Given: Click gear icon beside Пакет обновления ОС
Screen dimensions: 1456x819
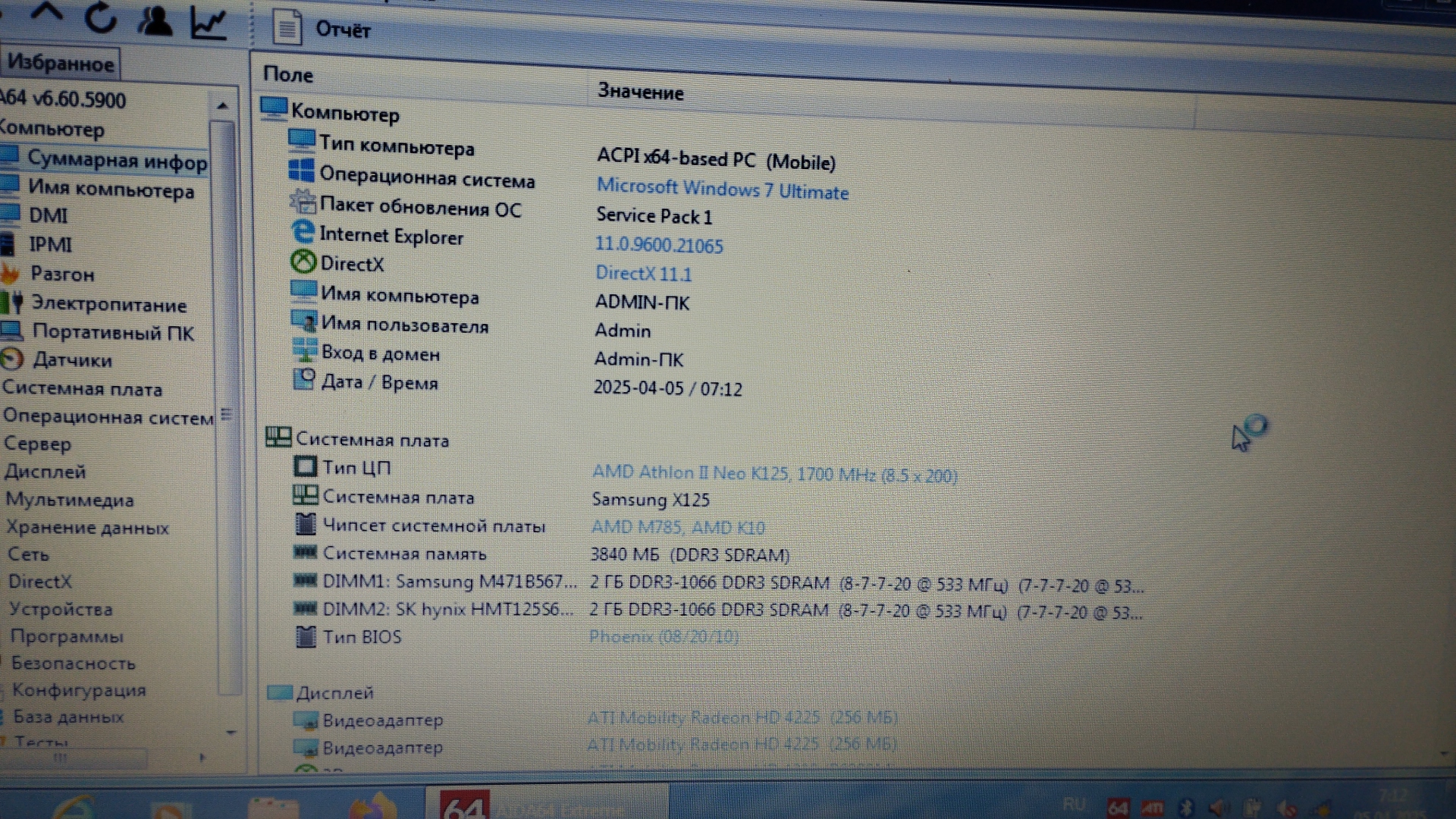Looking at the screenshot, I should (303, 201).
